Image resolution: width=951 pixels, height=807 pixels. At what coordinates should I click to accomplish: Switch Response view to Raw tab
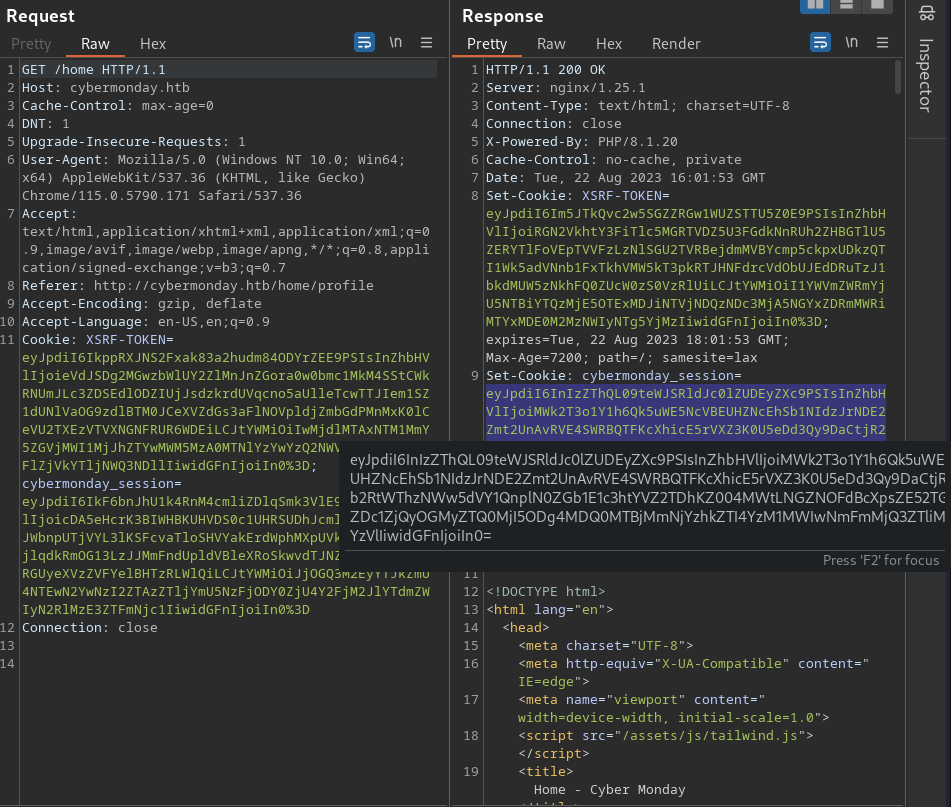[x=551, y=44]
